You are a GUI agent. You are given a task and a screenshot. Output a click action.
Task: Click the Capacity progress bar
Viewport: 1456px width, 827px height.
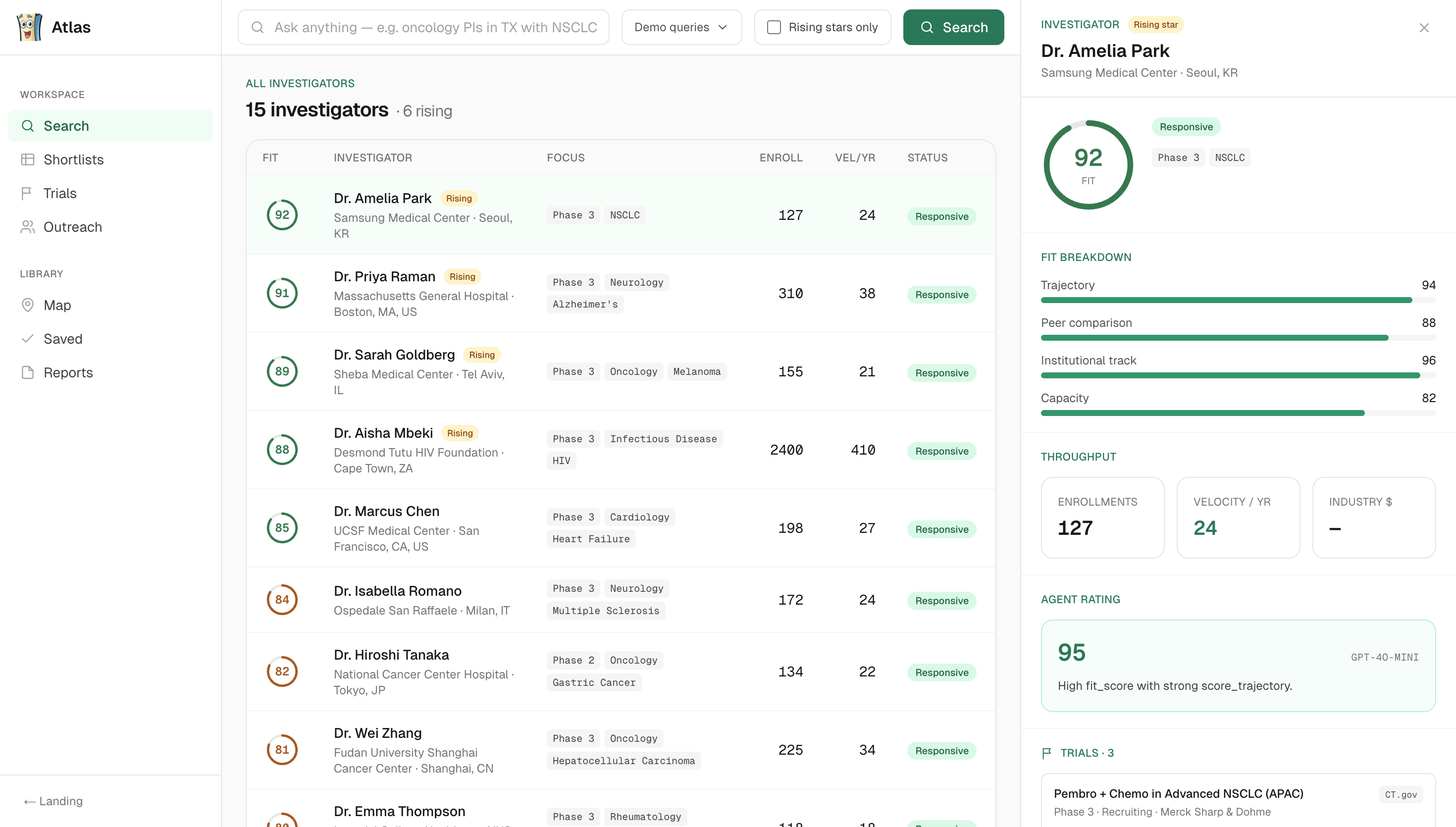[1238, 413]
